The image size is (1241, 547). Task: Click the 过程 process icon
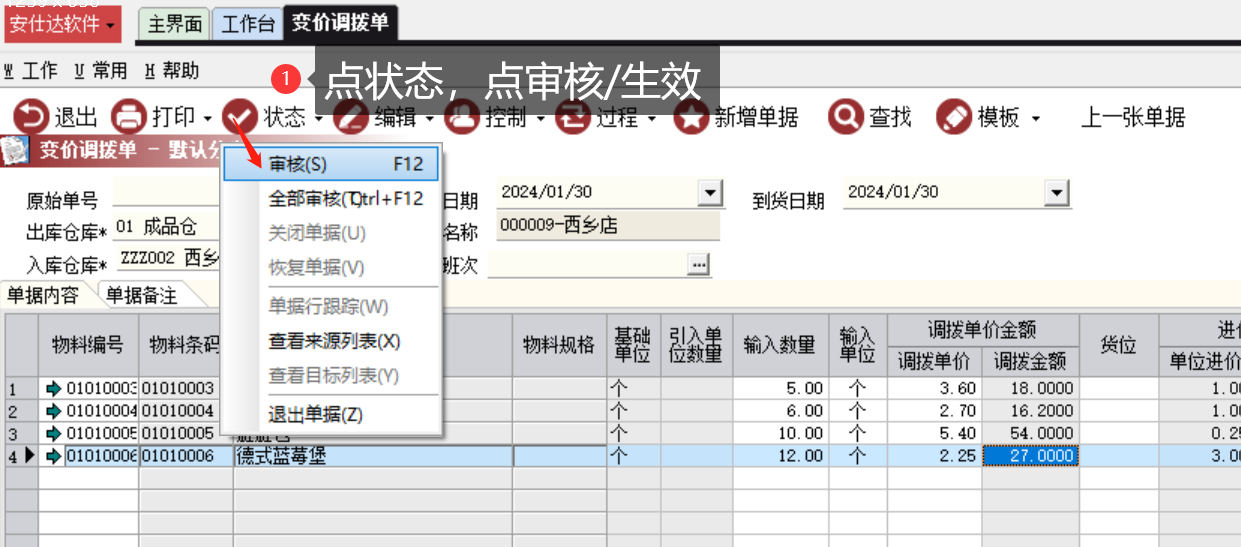pos(573,117)
